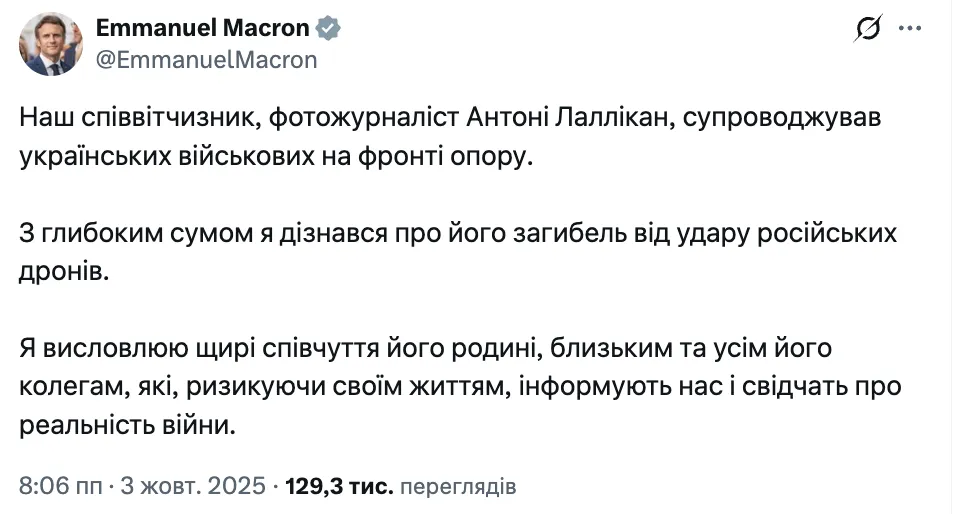
Task: Open the Grok slashed-circle icon
Action: (x=866, y=31)
